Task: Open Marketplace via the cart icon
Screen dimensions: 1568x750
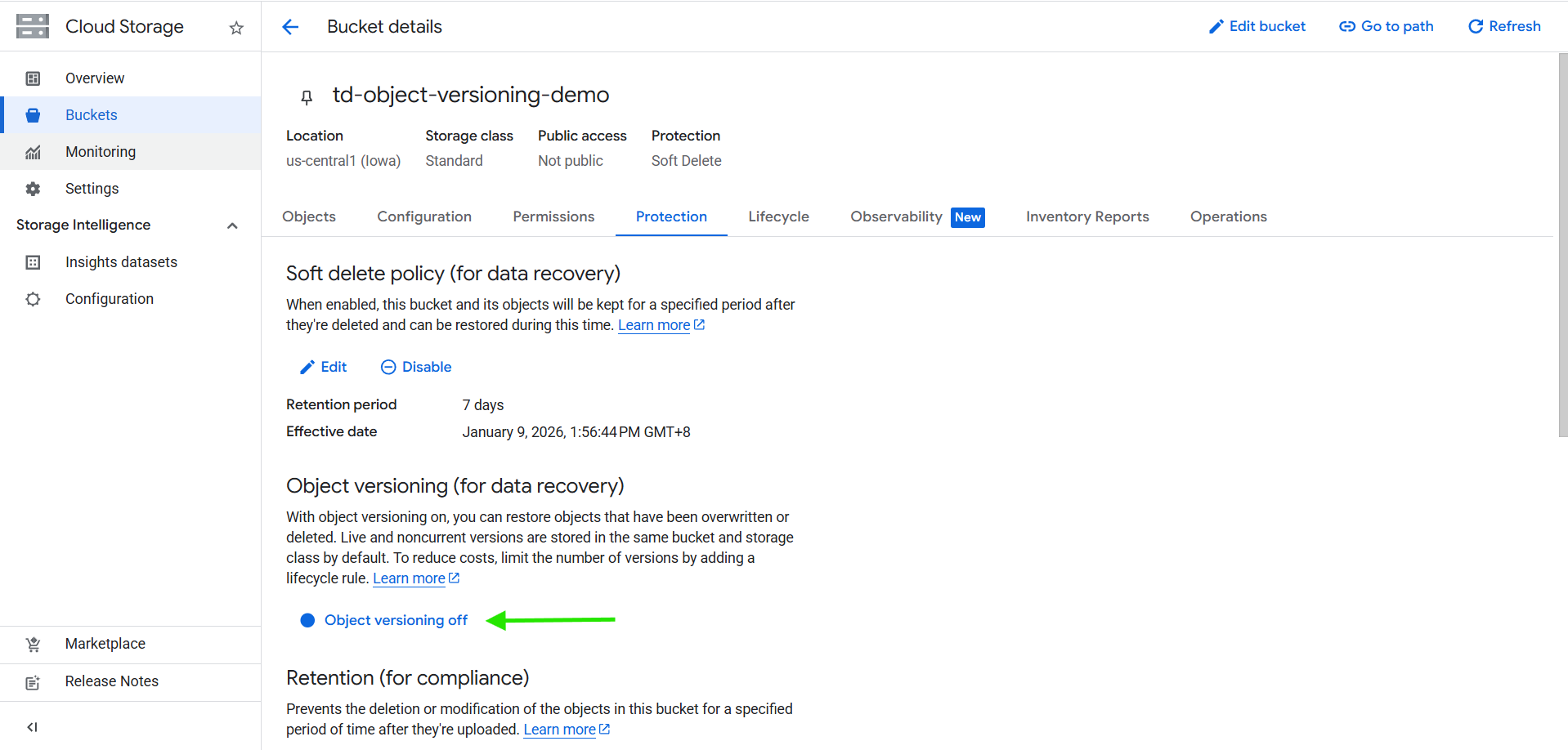Action: coord(33,644)
